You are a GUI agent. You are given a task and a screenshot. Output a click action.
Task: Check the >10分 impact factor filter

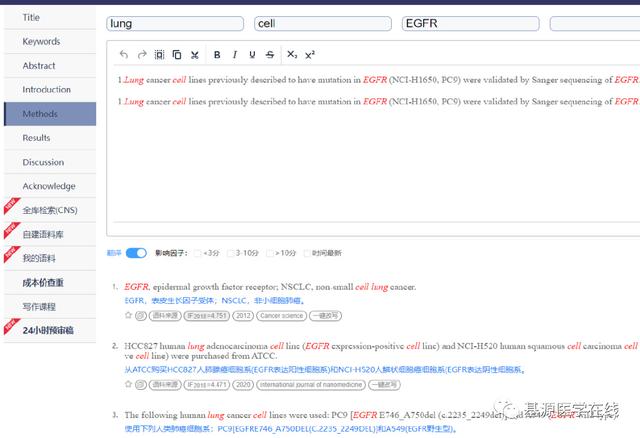click(271, 253)
